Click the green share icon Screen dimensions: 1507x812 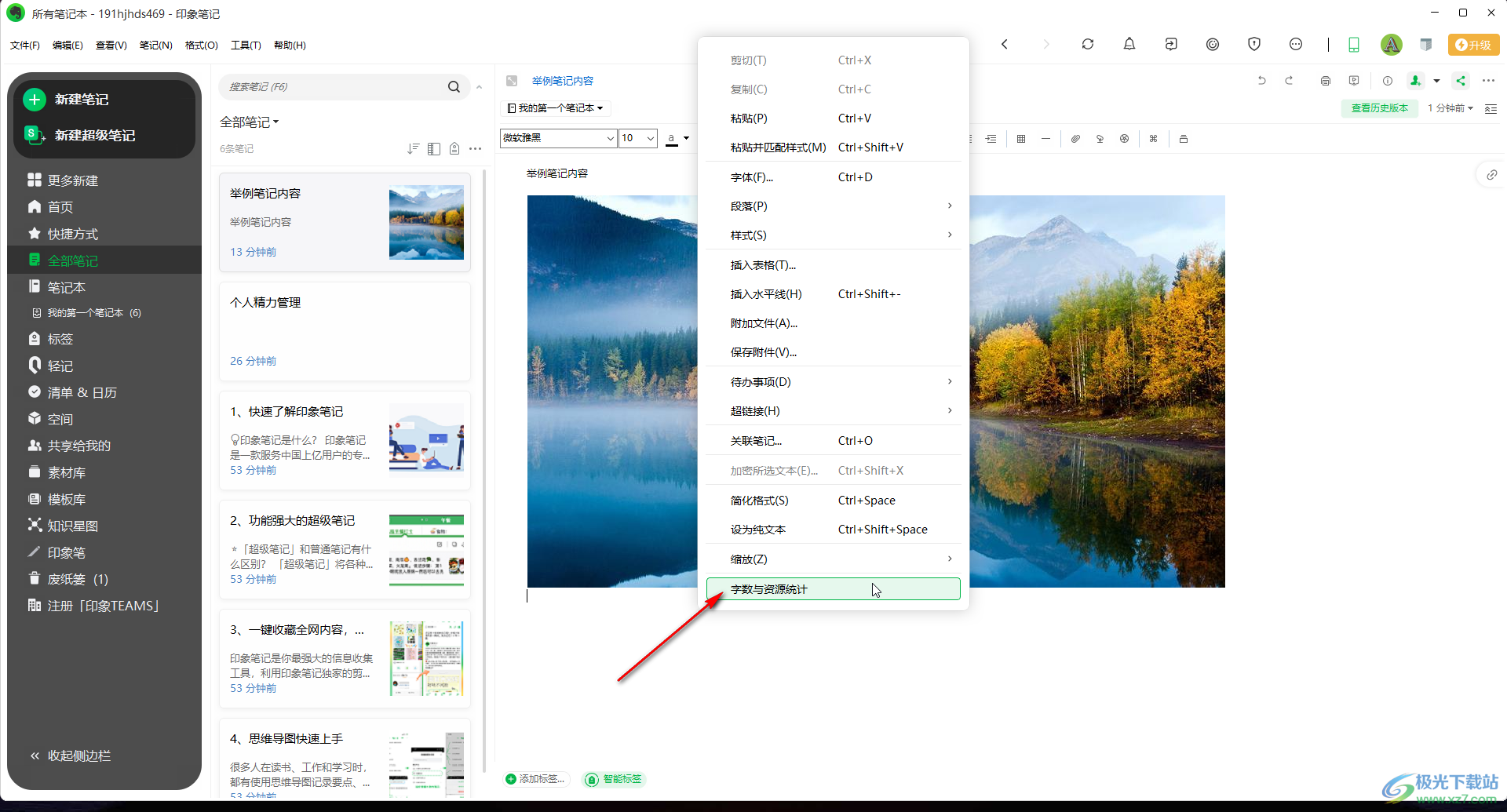(1461, 81)
